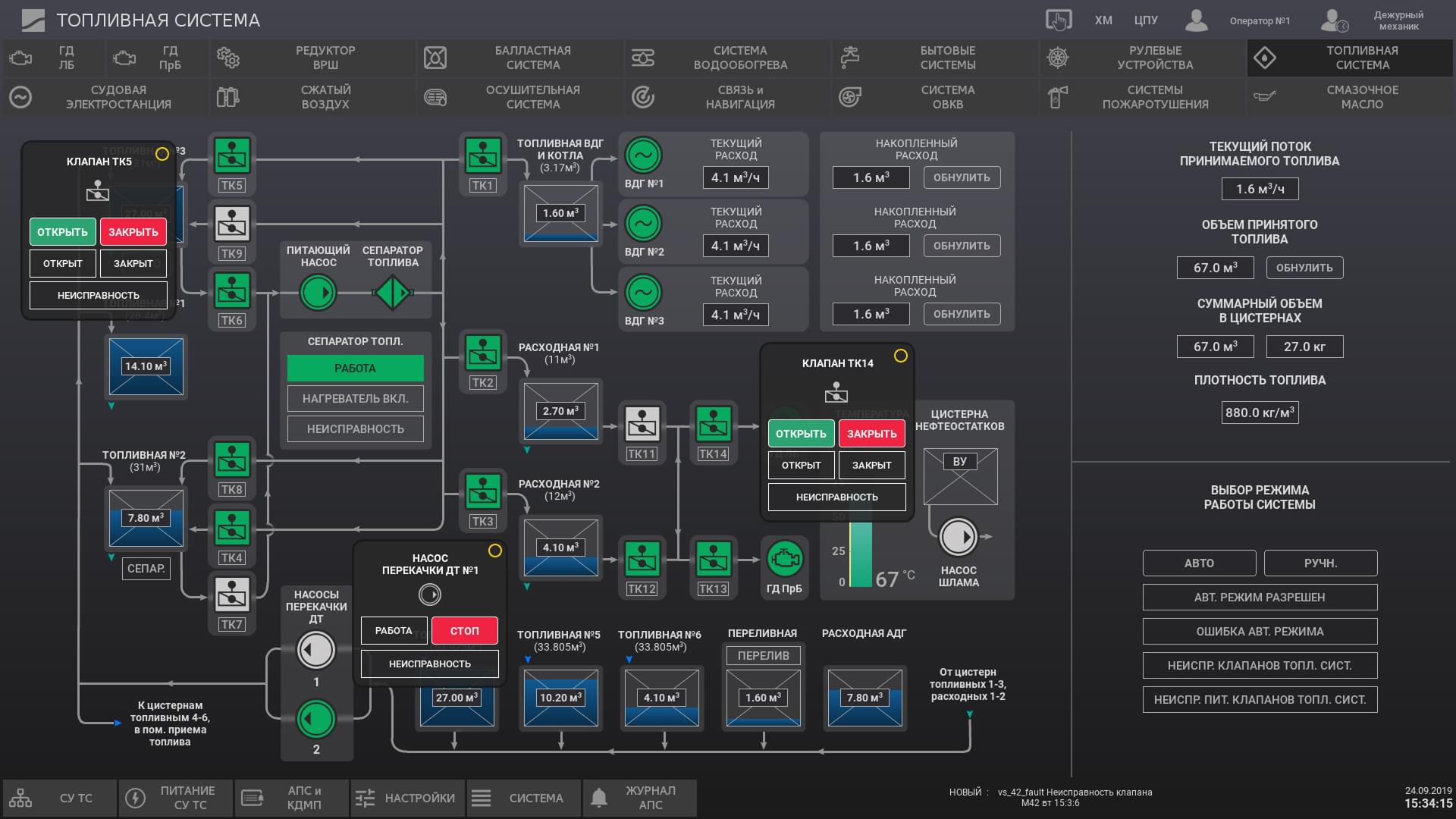The image size is (1456, 819).
Task: Select DT transfer pump number 2
Action: click(x=316, y=719)
